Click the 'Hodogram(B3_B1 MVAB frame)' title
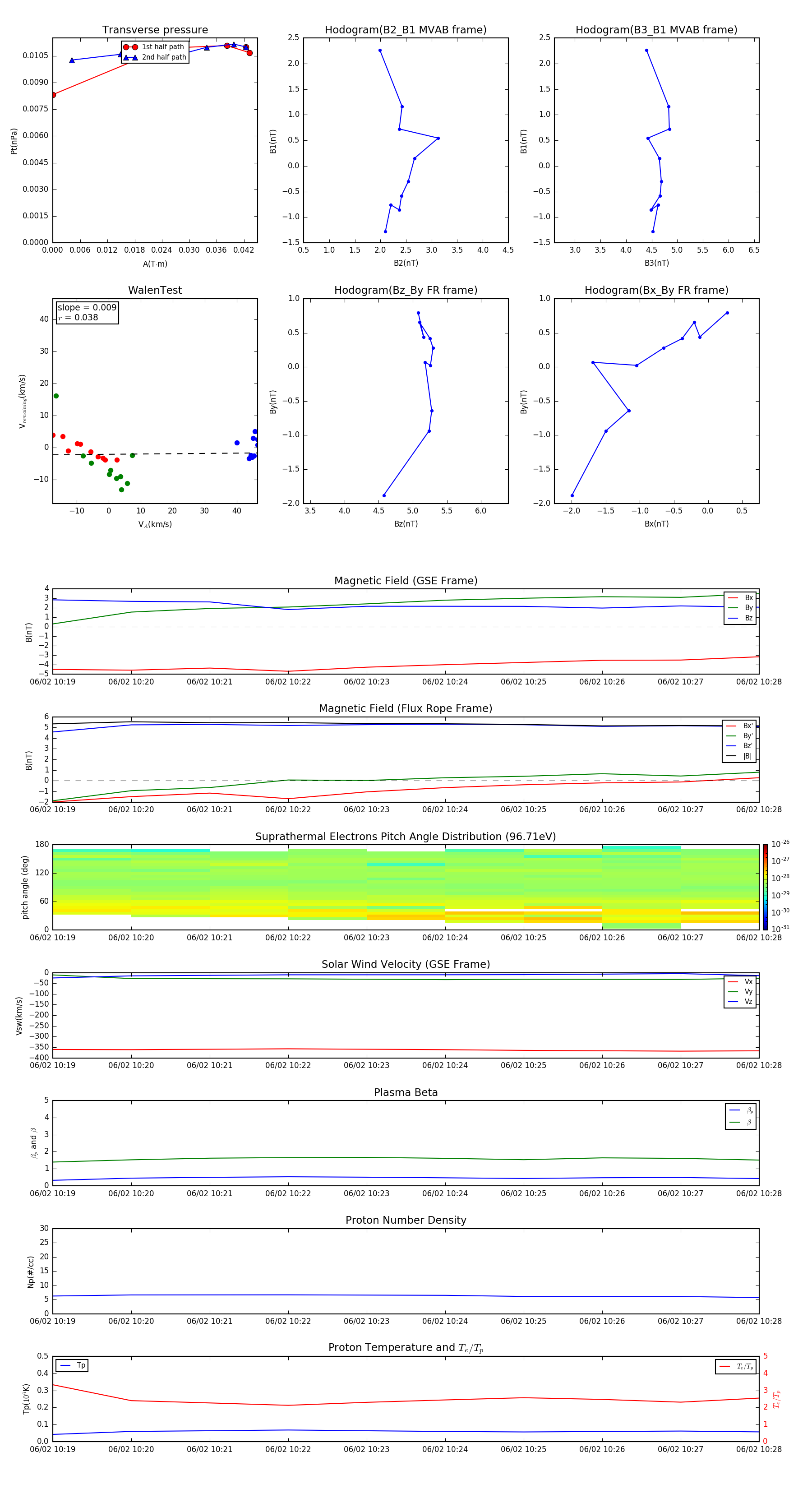The height and width of the screenshot is (1489, 812). pos(656,30)
